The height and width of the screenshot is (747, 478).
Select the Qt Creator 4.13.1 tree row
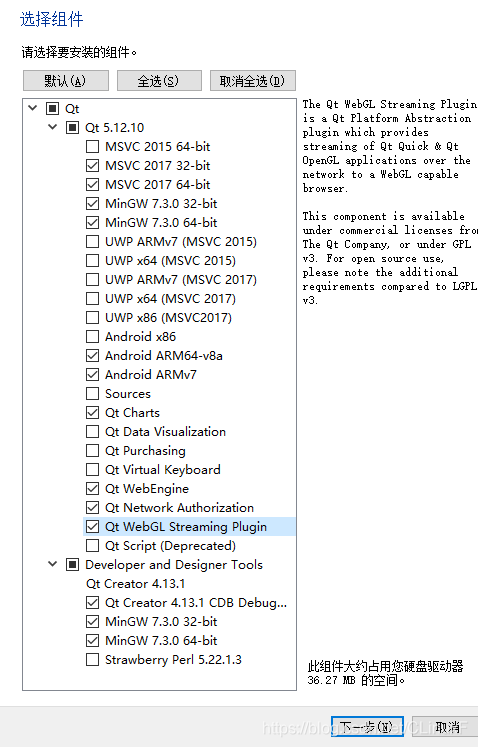135,584
